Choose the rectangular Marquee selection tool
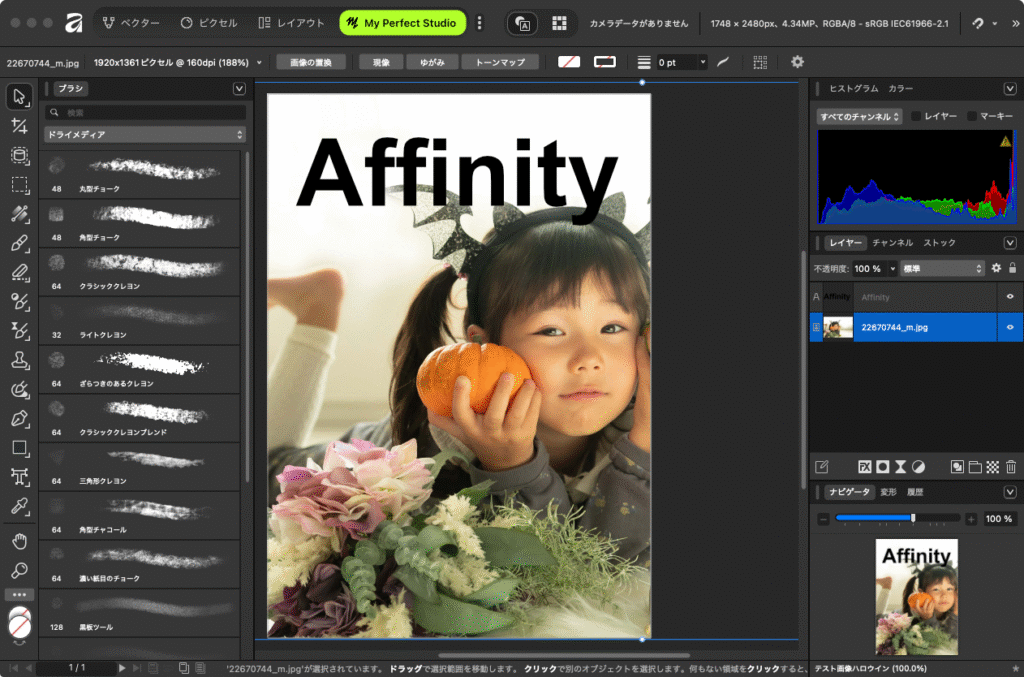The image size is (1024, 677). click(x=19, y=184)
